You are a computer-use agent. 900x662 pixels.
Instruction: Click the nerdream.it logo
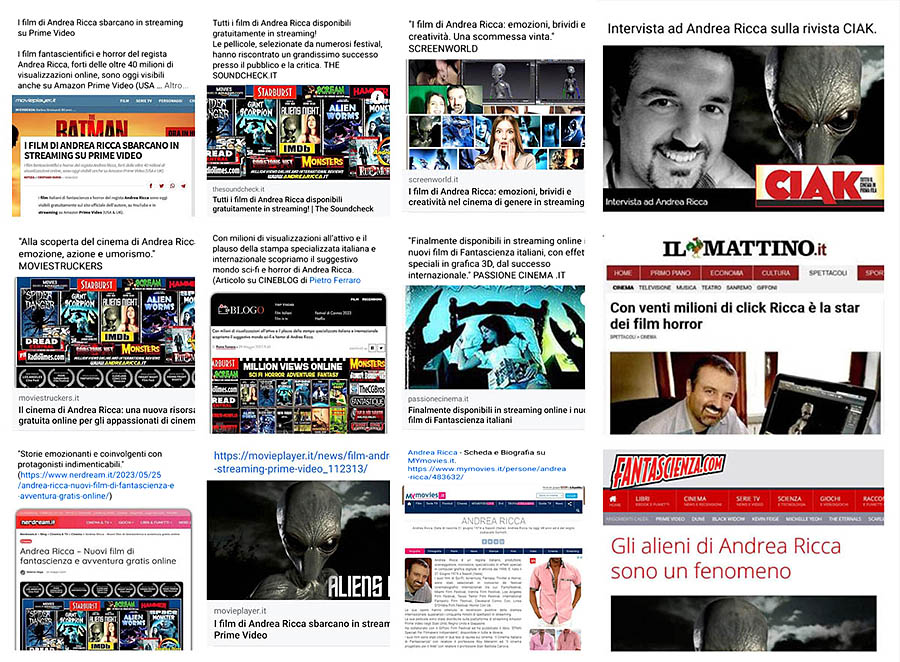pyautogui.click(x=38, y=522)
